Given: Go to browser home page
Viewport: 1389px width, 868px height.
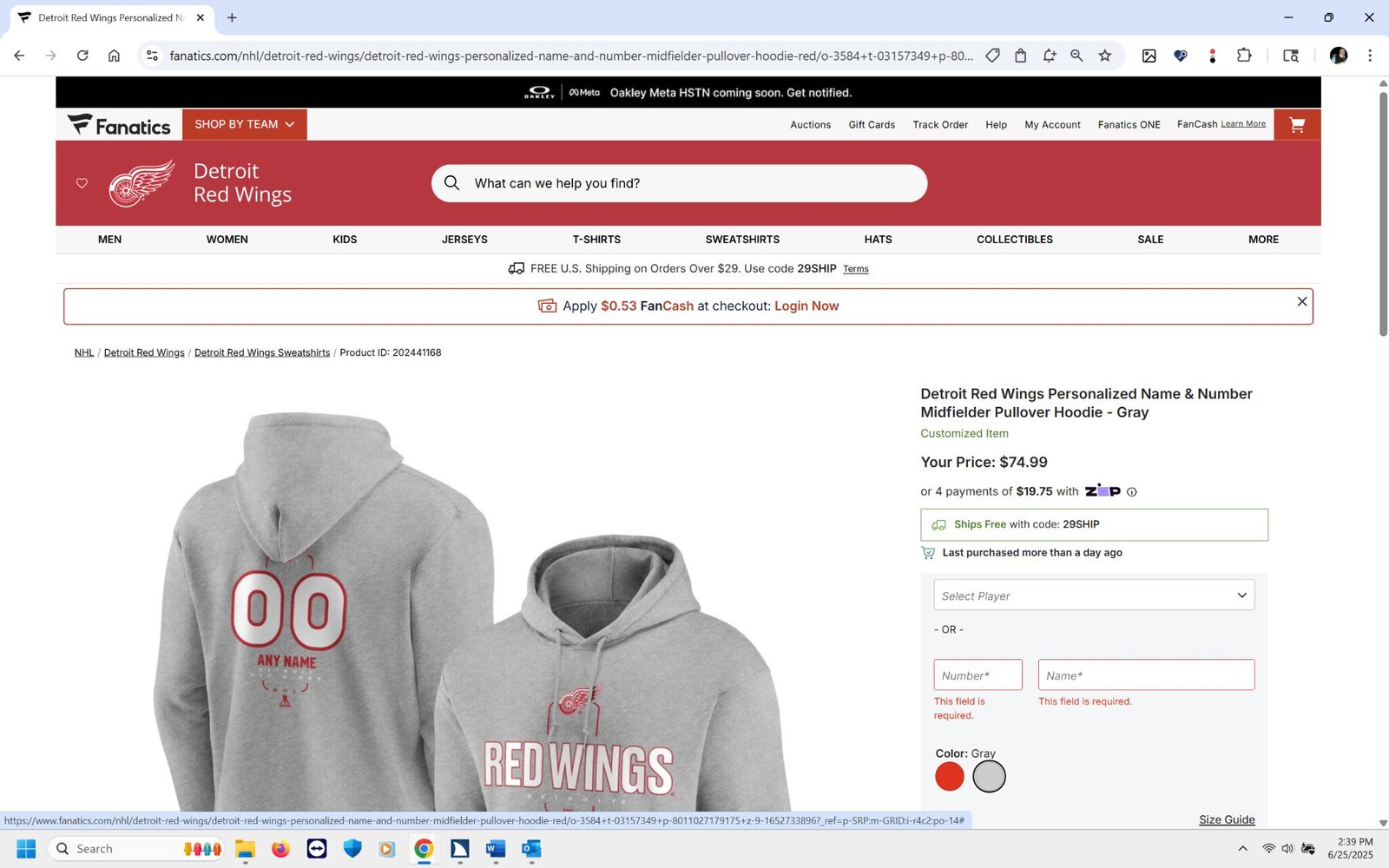Looking at the screenshot, I should coord(114,56).
